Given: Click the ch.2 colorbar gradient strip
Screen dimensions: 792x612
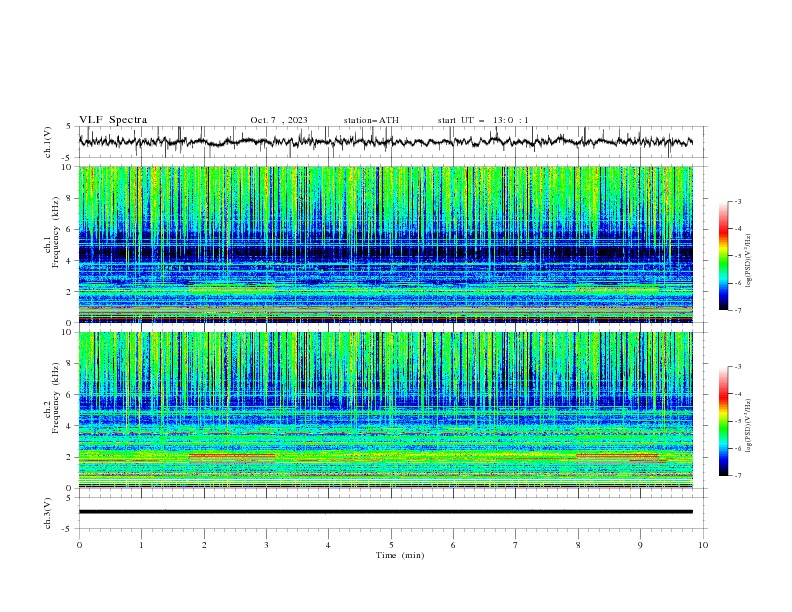Looking at the screenshot, I should 723,421.
